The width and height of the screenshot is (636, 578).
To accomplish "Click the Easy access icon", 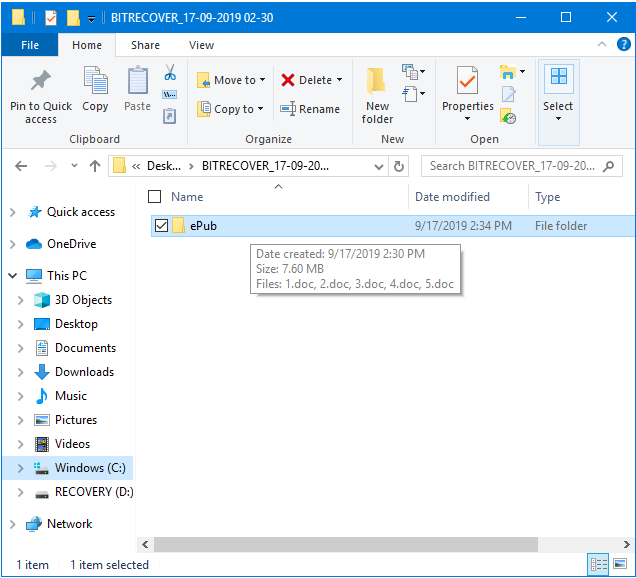I will [410, 94].
